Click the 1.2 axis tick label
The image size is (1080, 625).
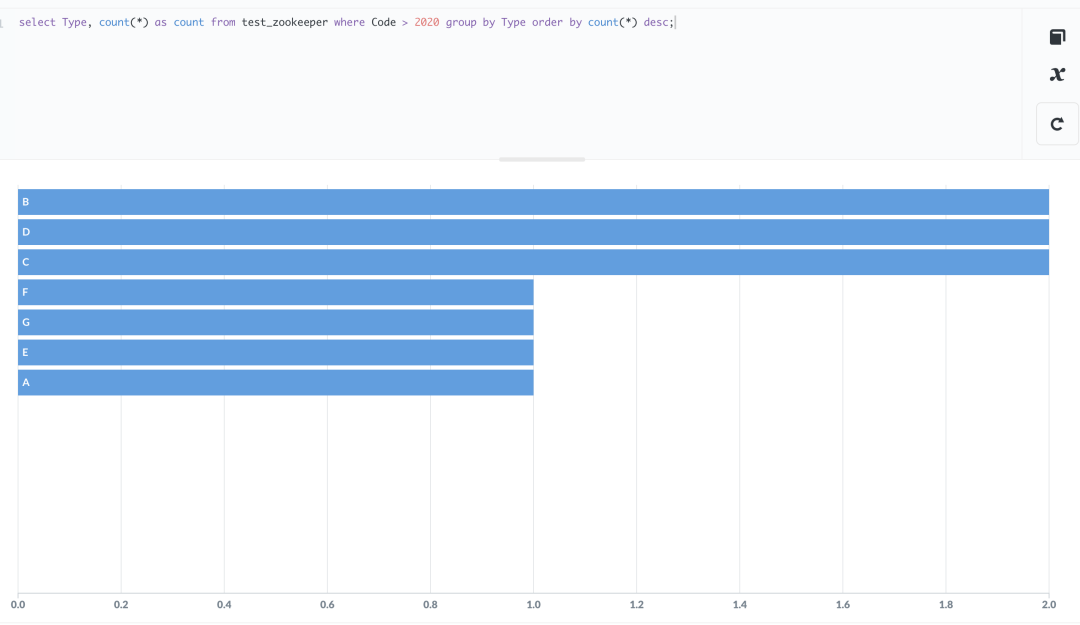tap(636, 604)
